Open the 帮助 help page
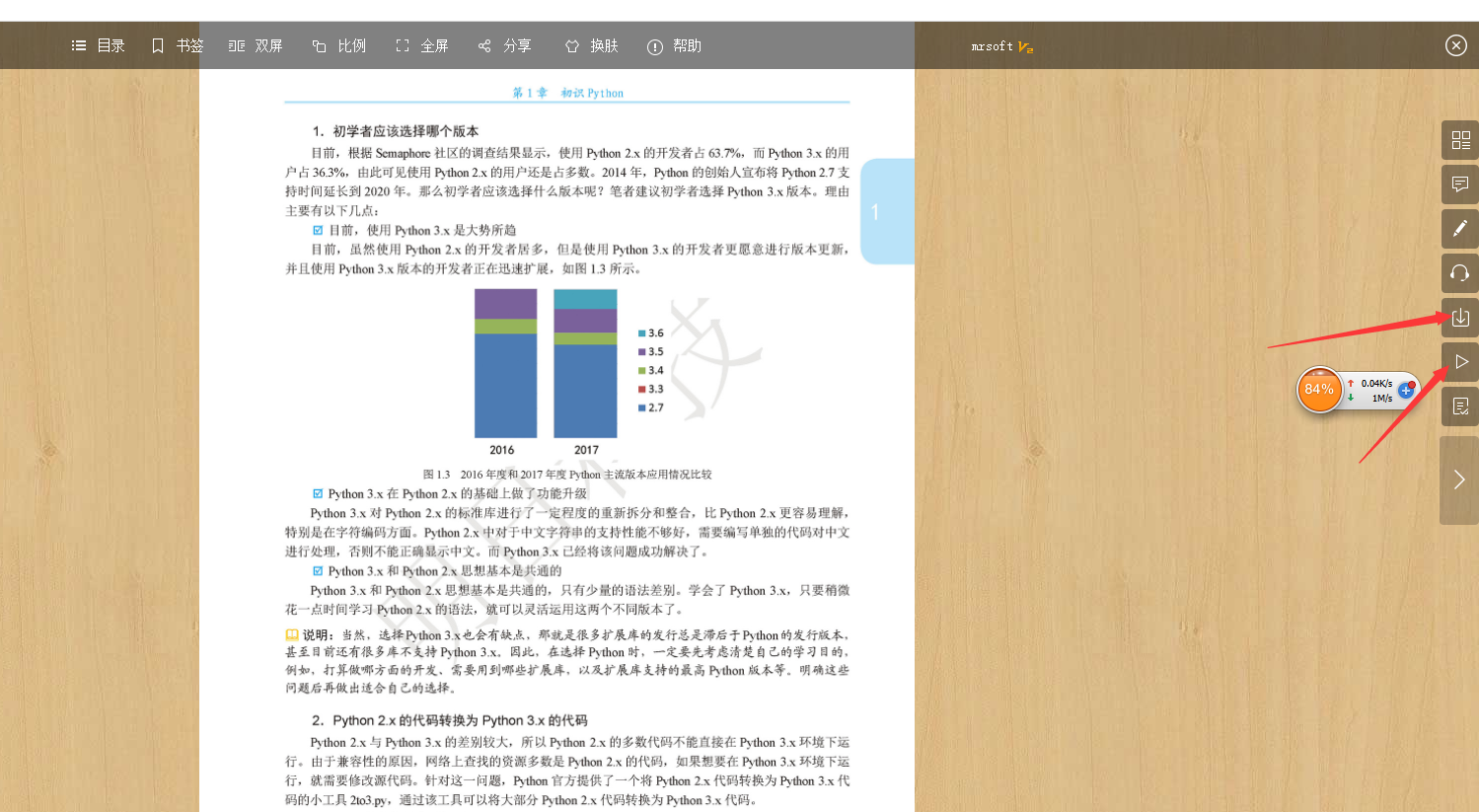This screenshot has height=812, width=1479. click(x=674, y=46)
